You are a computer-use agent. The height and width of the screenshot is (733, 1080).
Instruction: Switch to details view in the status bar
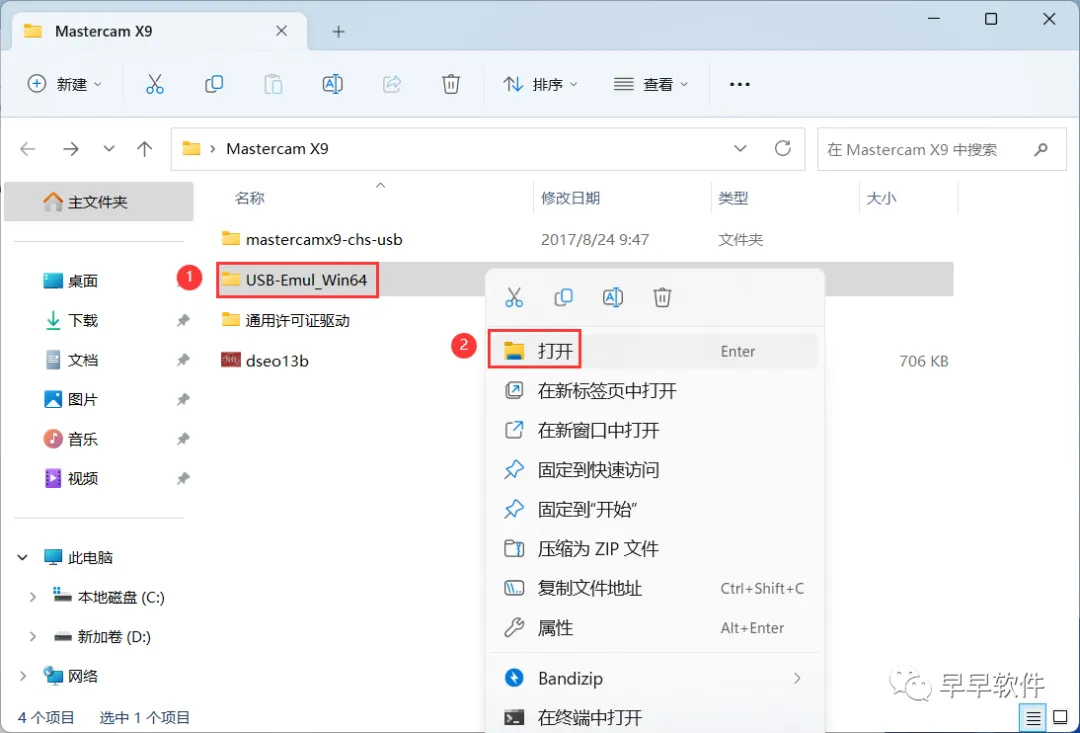(1033, 718)
